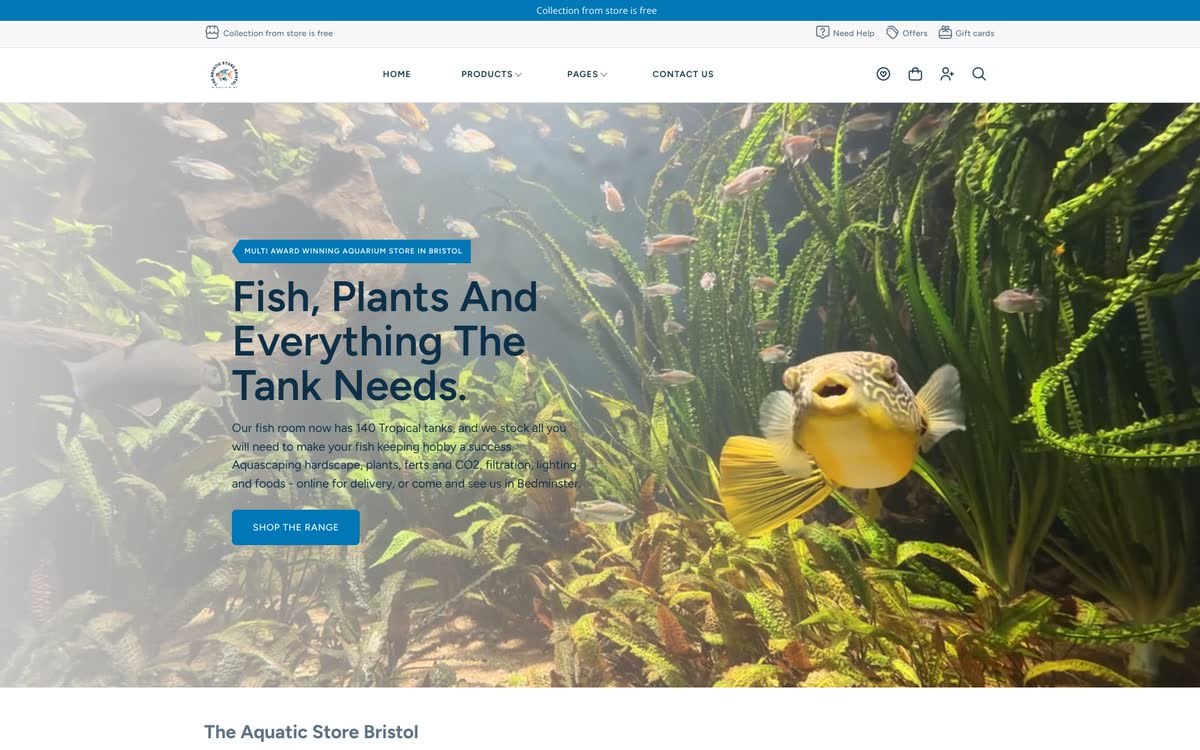Open the search magnifier icon
This screenshot has height=750, width=1200.
pyautogui.click(x=979, y=74)
